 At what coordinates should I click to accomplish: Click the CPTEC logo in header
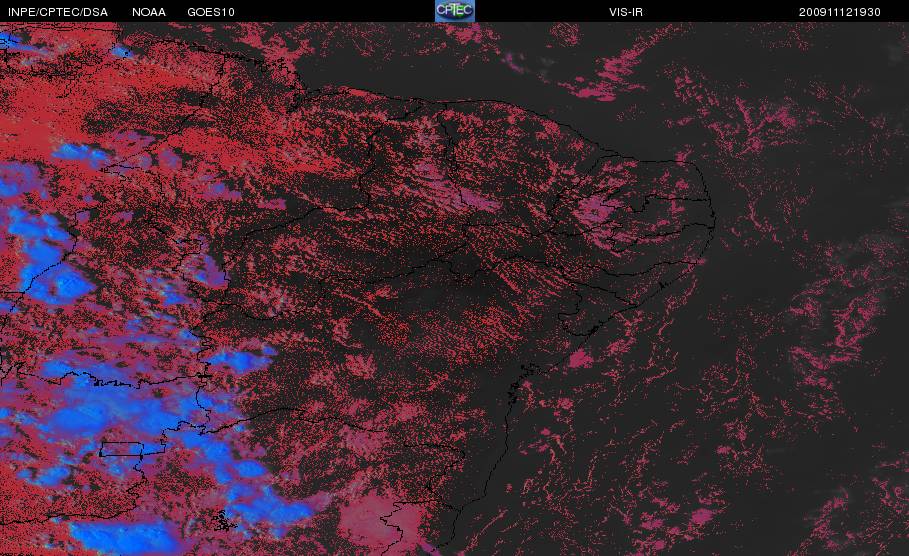(x=454, y=11)
